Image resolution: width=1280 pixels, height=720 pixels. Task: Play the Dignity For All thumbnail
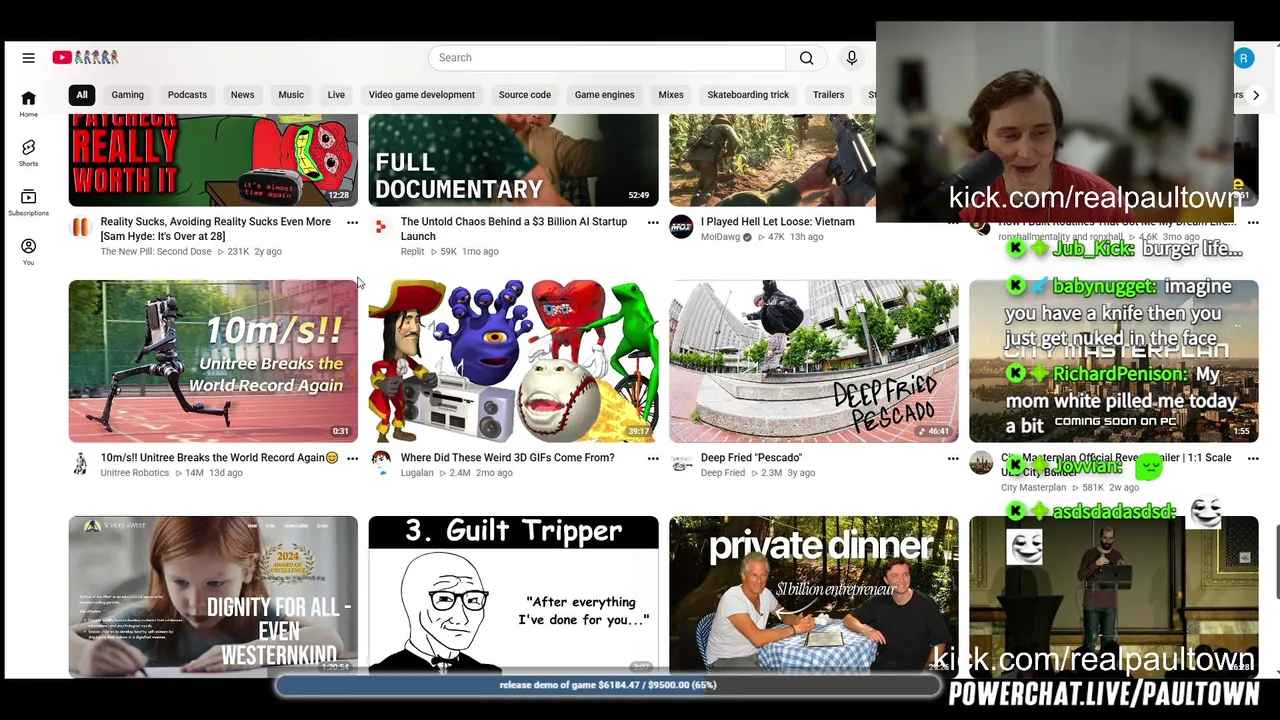(213, 596)
